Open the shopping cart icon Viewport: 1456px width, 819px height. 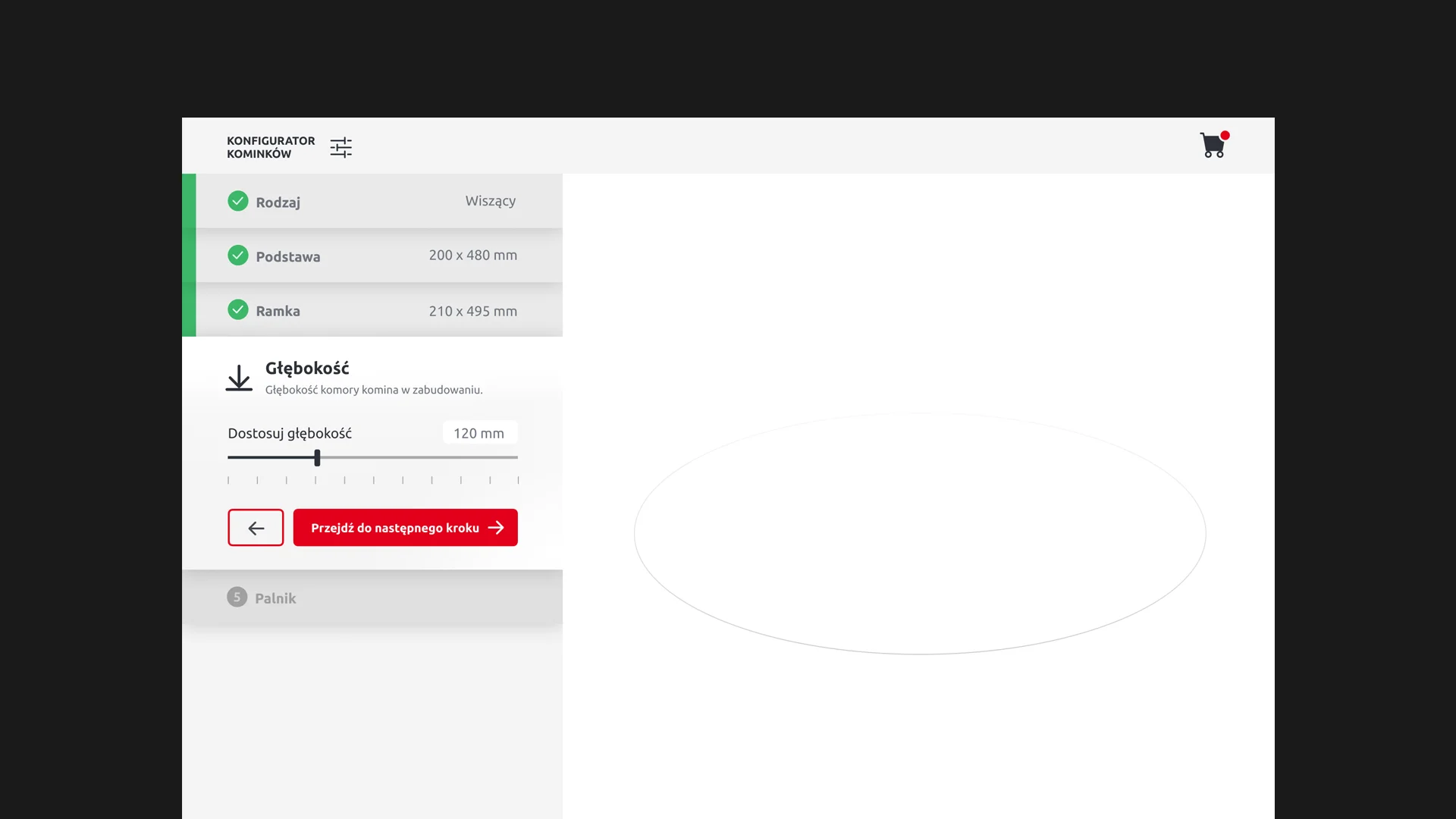tap(1212, 146)
